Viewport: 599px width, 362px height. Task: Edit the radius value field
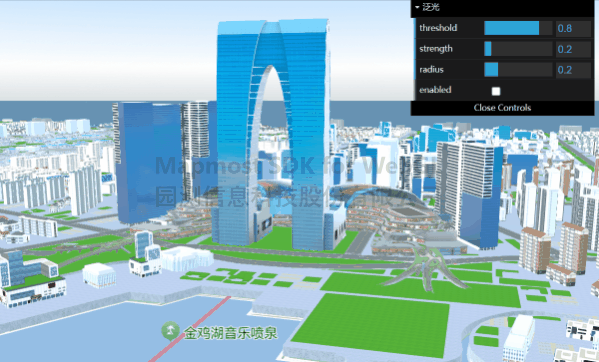point(573,69)
